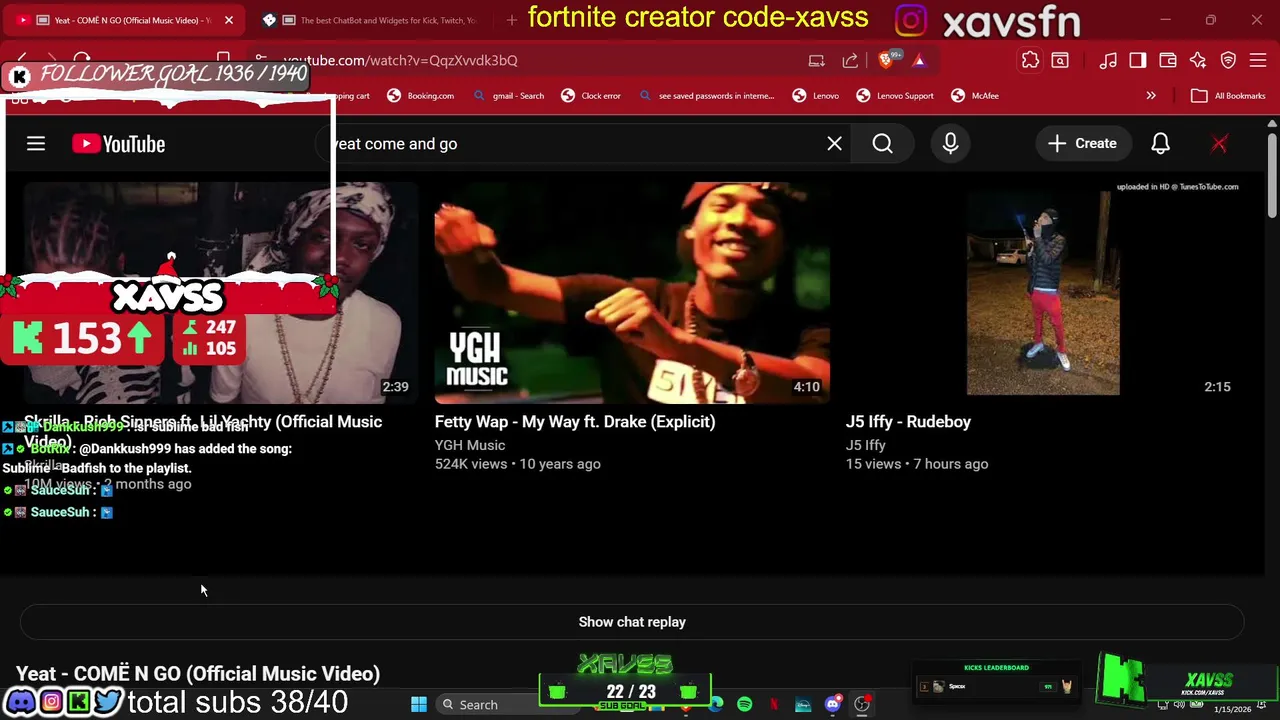Open title Fetty Wap - My Way ft. Drake
1280x720 pixels.
pos(575,422)
